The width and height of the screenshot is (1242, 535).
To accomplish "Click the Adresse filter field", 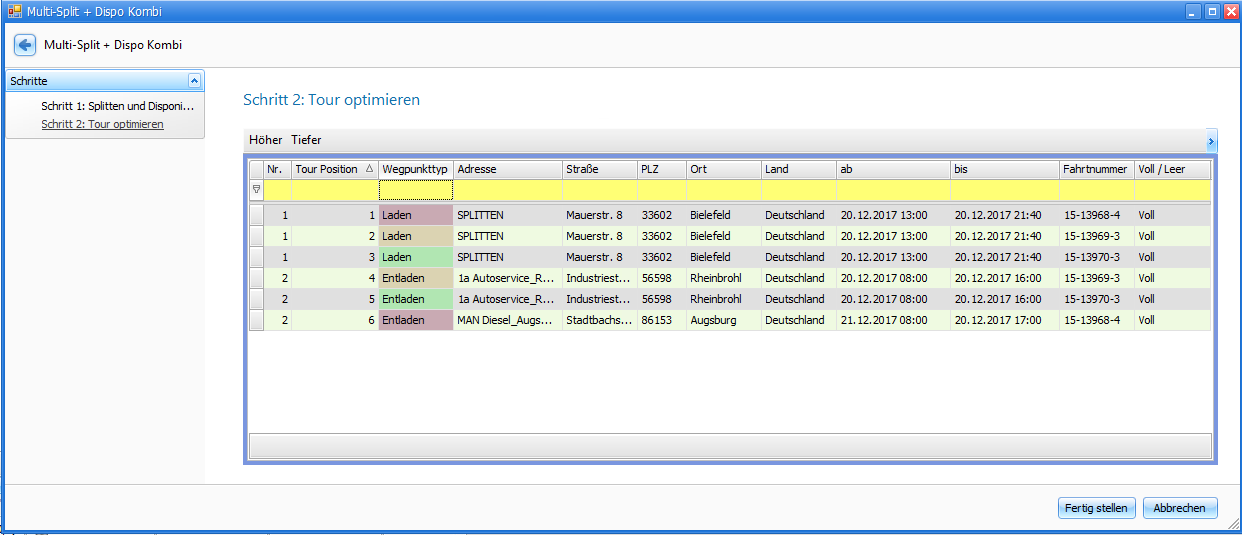I will (x=507, y=190).
